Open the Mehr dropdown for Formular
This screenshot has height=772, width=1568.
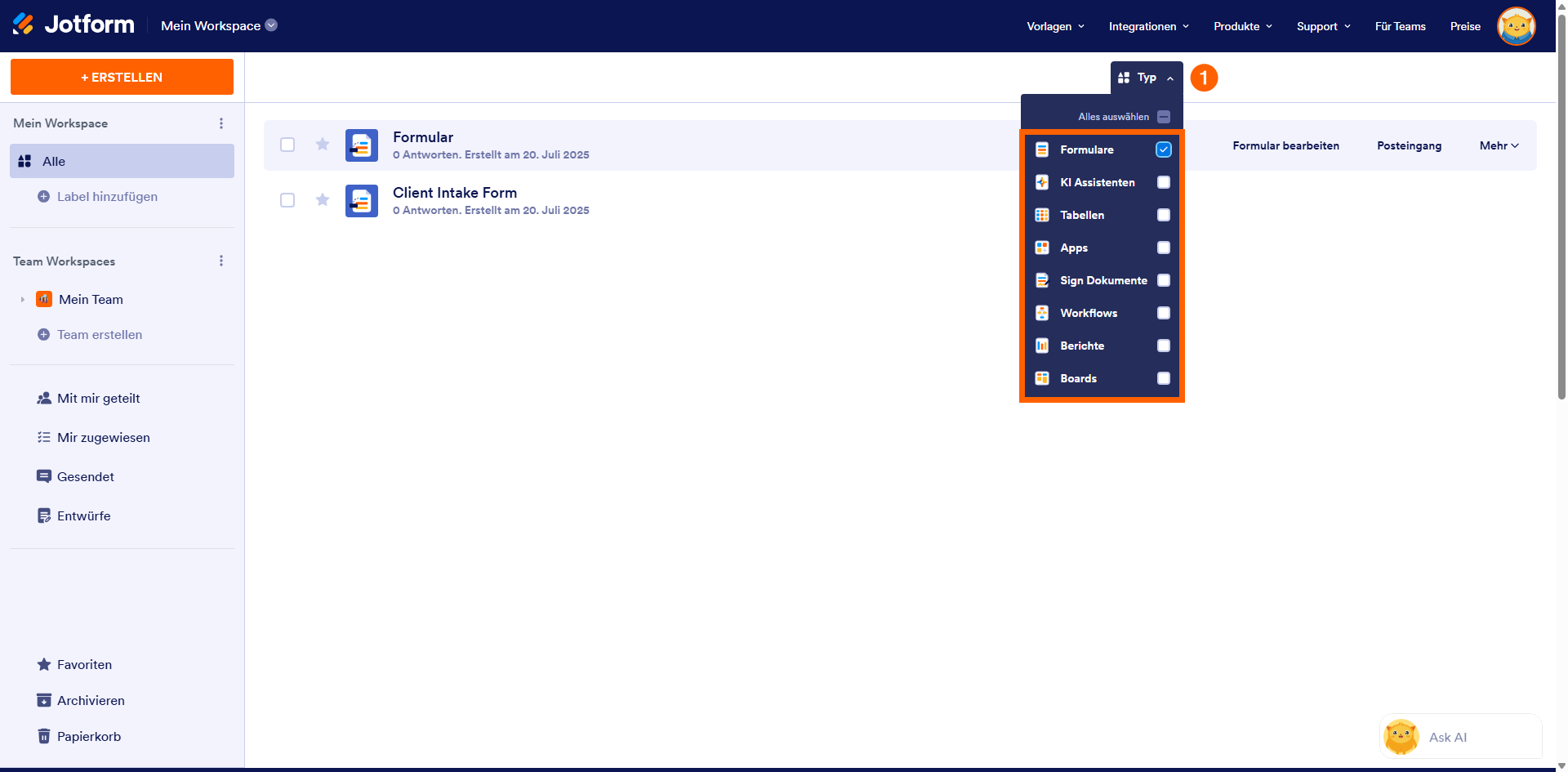coord(1499,145)
